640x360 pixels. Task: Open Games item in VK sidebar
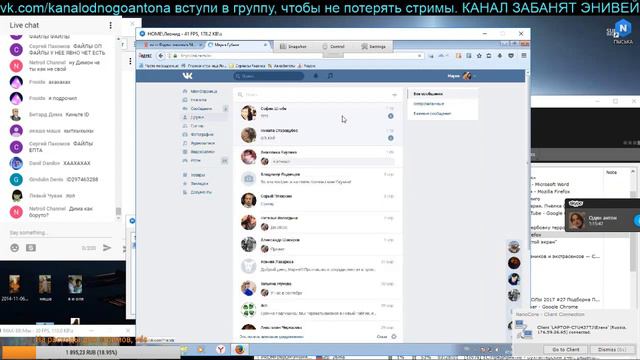tap(196, 160)
